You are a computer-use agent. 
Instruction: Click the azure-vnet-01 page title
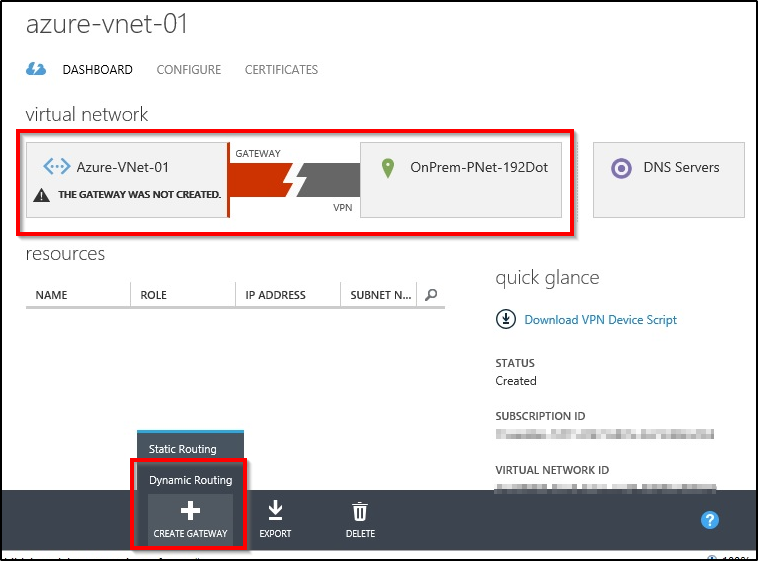click(106, 24)
